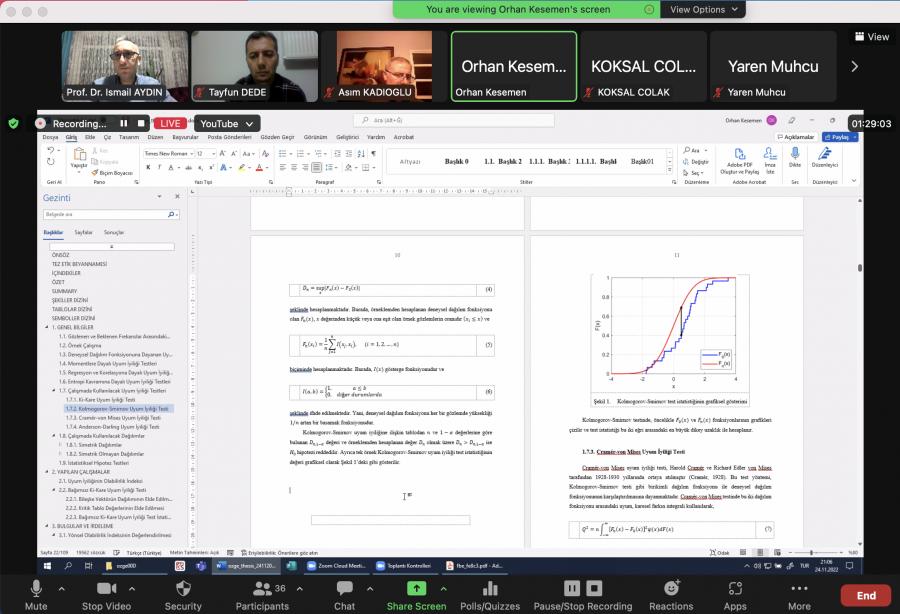This screenshot has height=614, width=900.
Task: Click the yellow text highlight color
Action: 242,168
